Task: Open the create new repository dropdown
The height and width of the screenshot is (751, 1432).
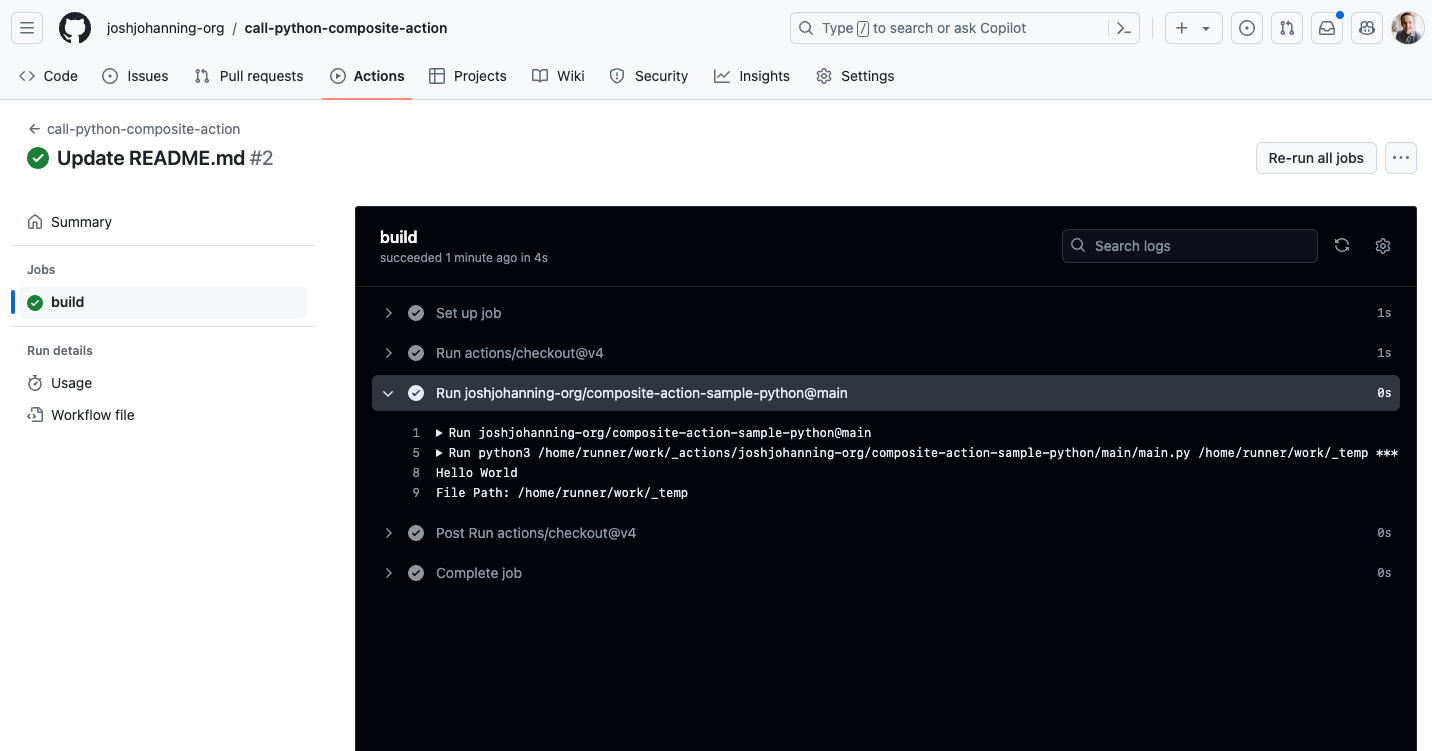Action: click(x=1193, y=27)
